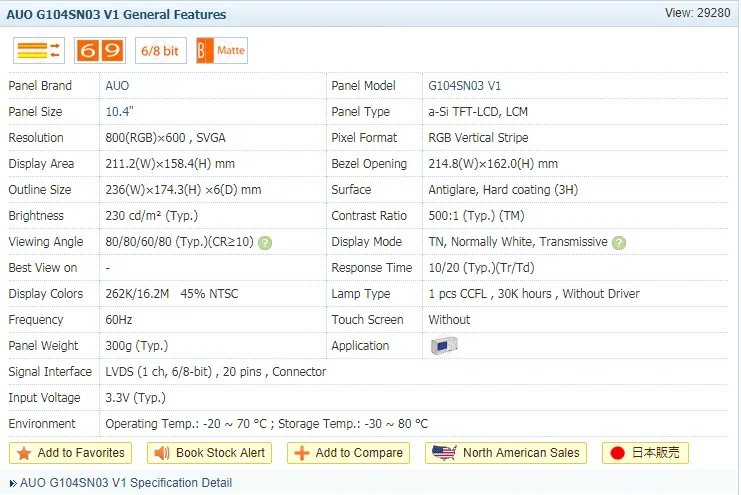Click the Brightness value 230 cd/m² (Typ.)
The height and width of the screenshot is (495, 741).
[152, 216]
